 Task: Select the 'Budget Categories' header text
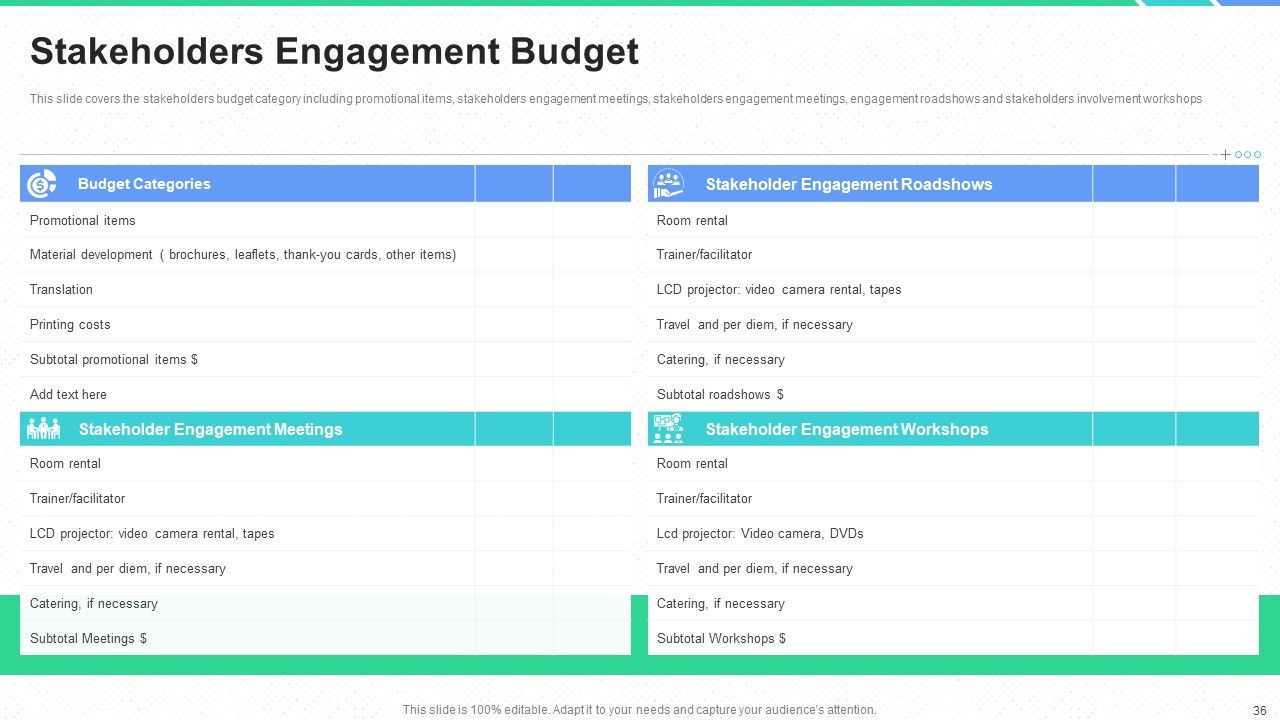point(144,184)
